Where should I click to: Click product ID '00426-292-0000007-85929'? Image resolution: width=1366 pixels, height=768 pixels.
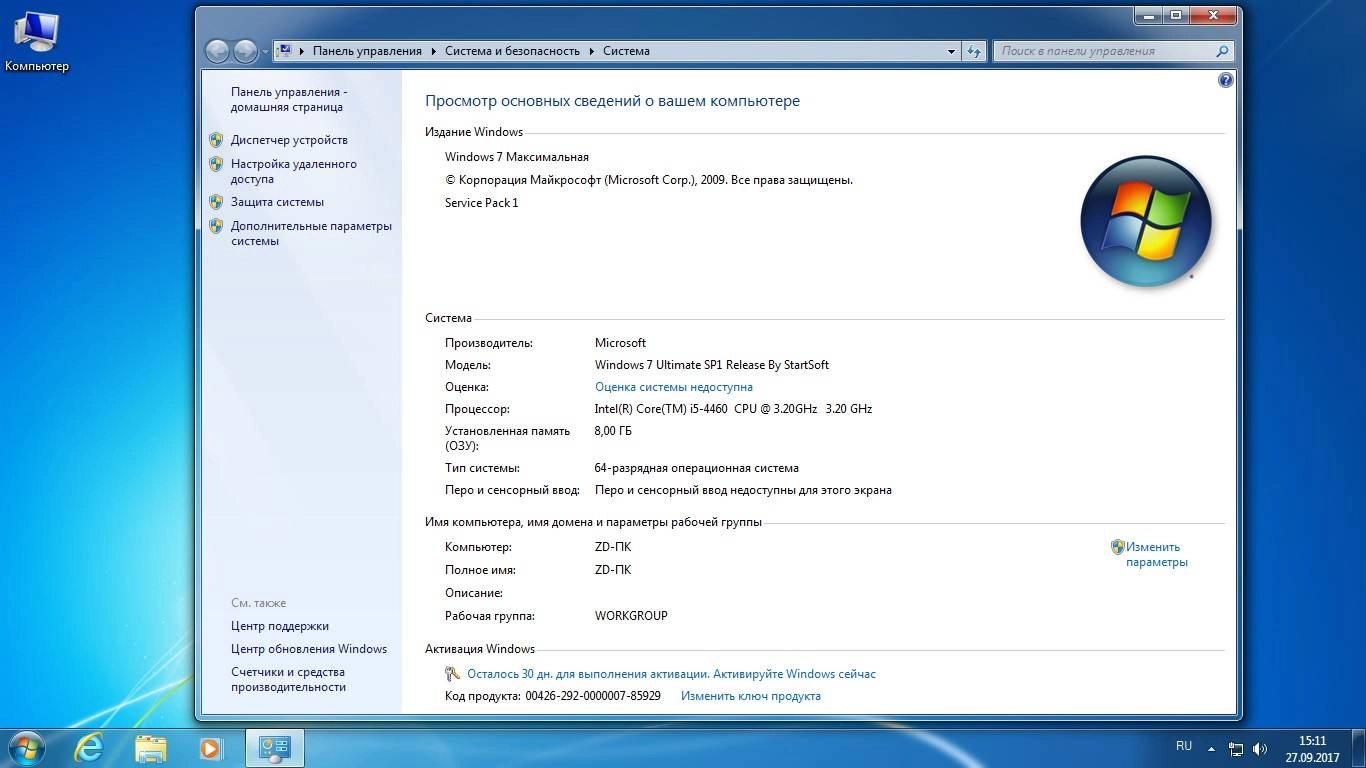pyautogui.click(x=593, y=696)
